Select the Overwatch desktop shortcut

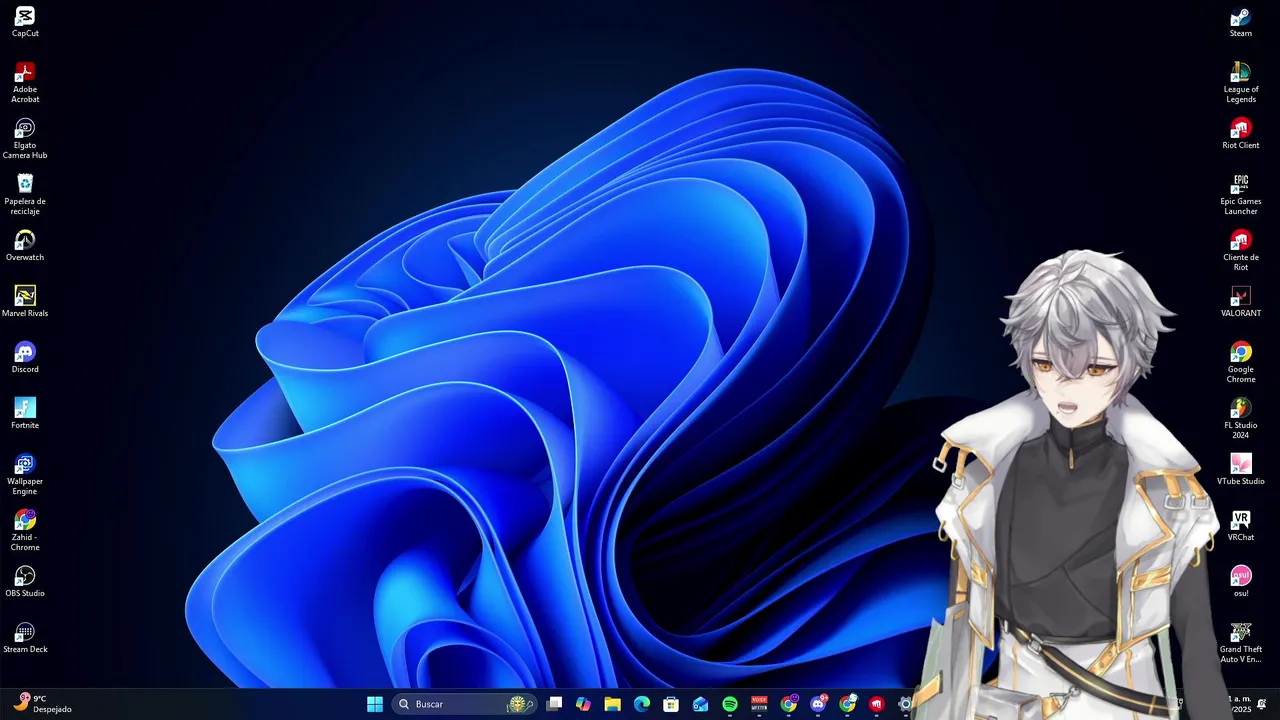click(25, 246)
